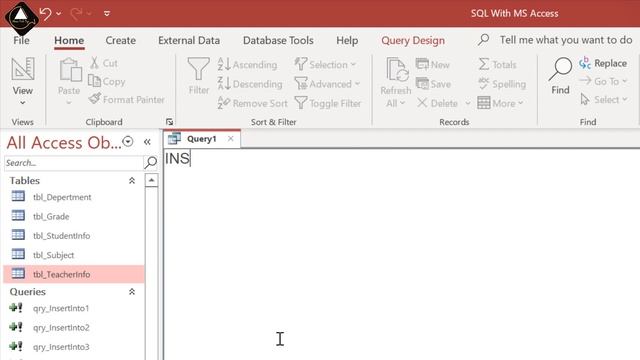Open the Create ribbon tab
This screenshot has height=360, width=640.
[x=120, y=40]
